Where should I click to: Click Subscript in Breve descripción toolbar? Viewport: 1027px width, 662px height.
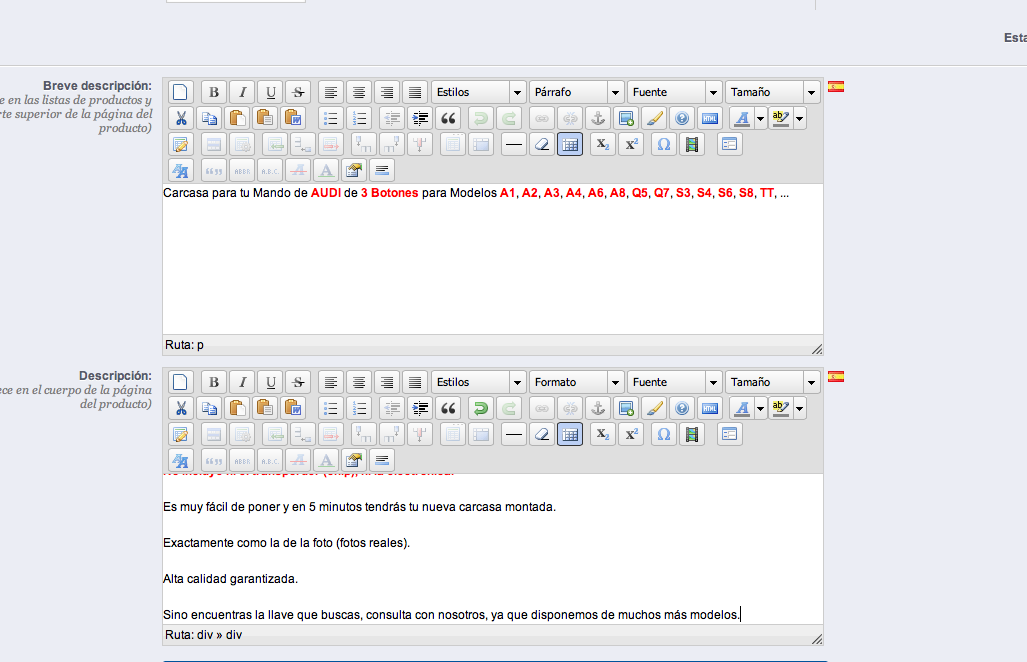[x=602, y=145]
